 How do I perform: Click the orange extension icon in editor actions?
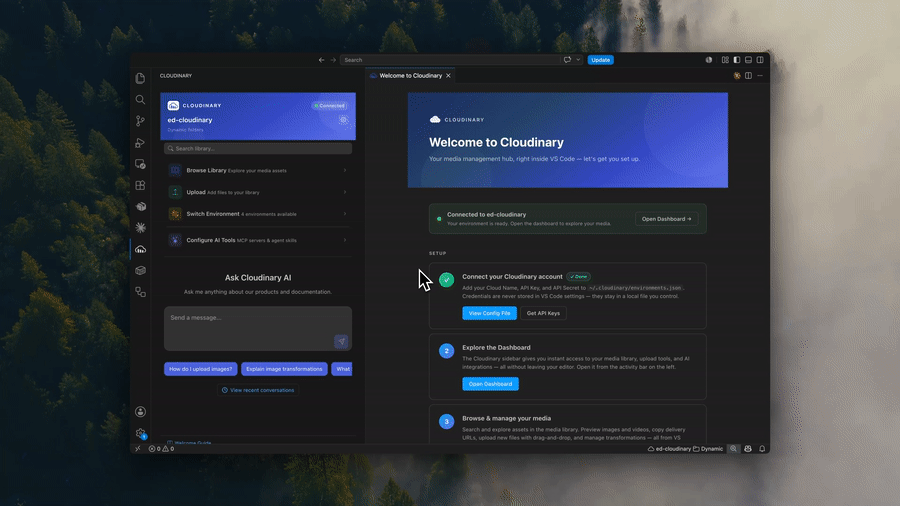(737, 76)
